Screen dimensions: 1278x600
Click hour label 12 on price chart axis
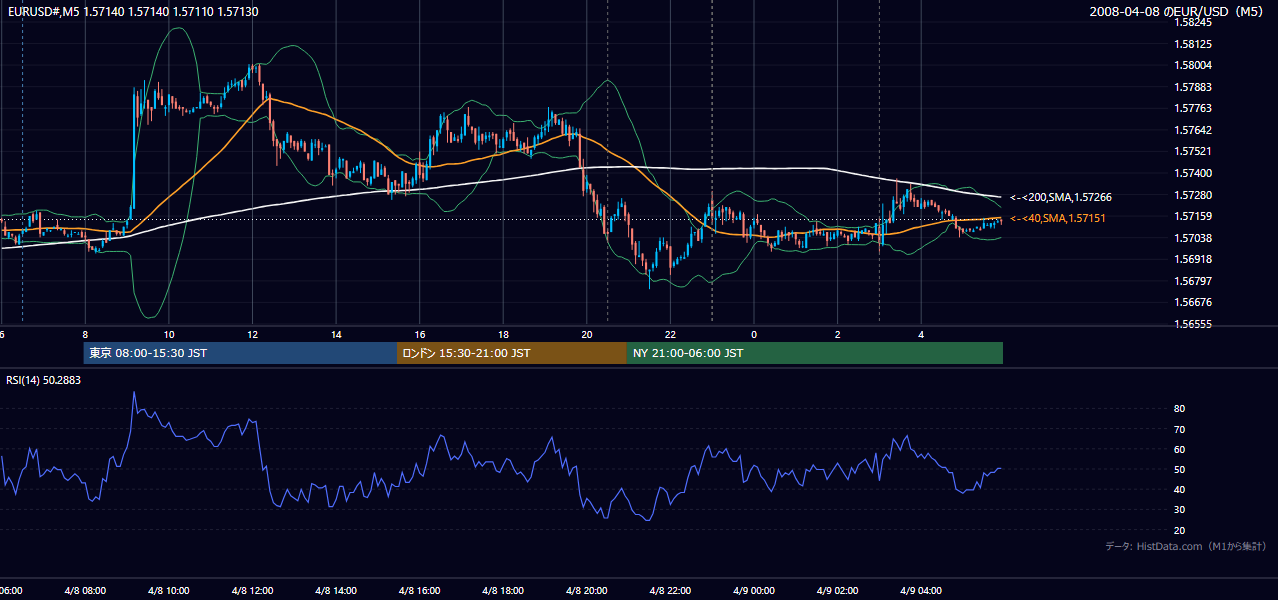click(x=252, y=334)
